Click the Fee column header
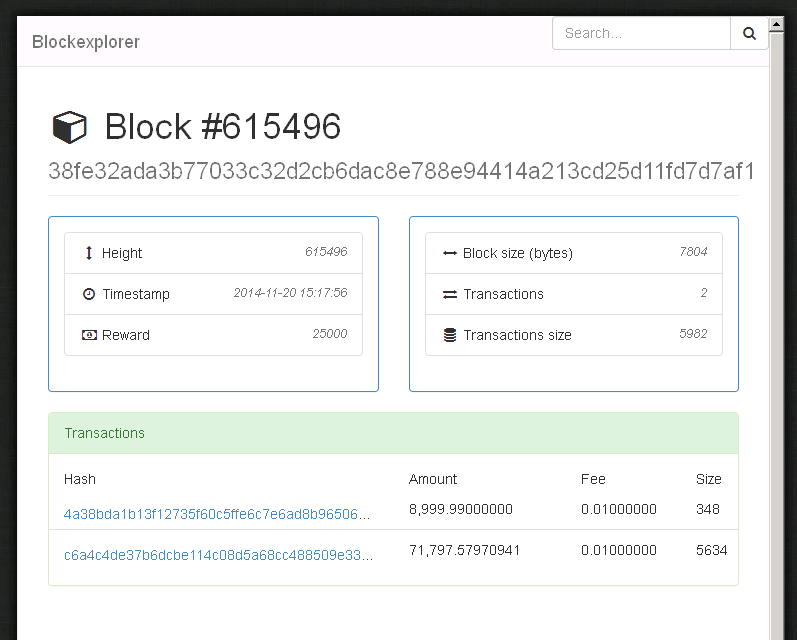This screenshot has width=797, height=640. click(x=593, y=479)
